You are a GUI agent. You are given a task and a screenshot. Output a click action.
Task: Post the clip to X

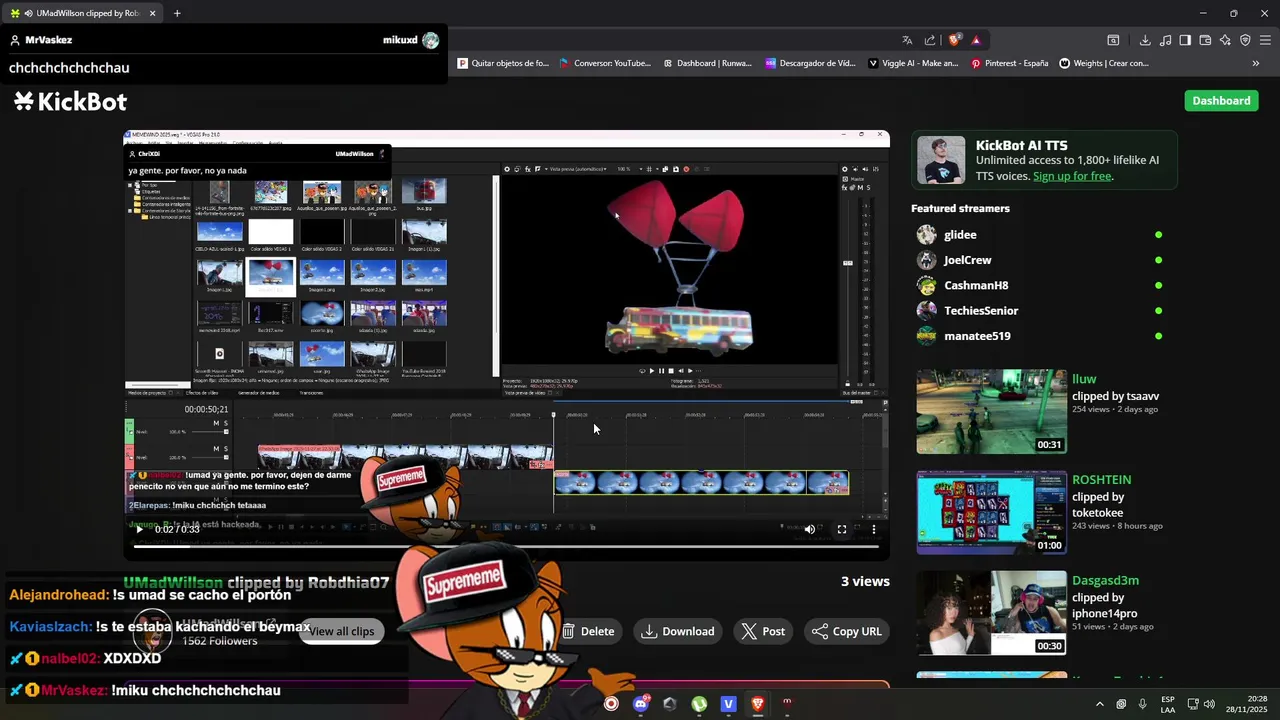click(x=763, y=631)
